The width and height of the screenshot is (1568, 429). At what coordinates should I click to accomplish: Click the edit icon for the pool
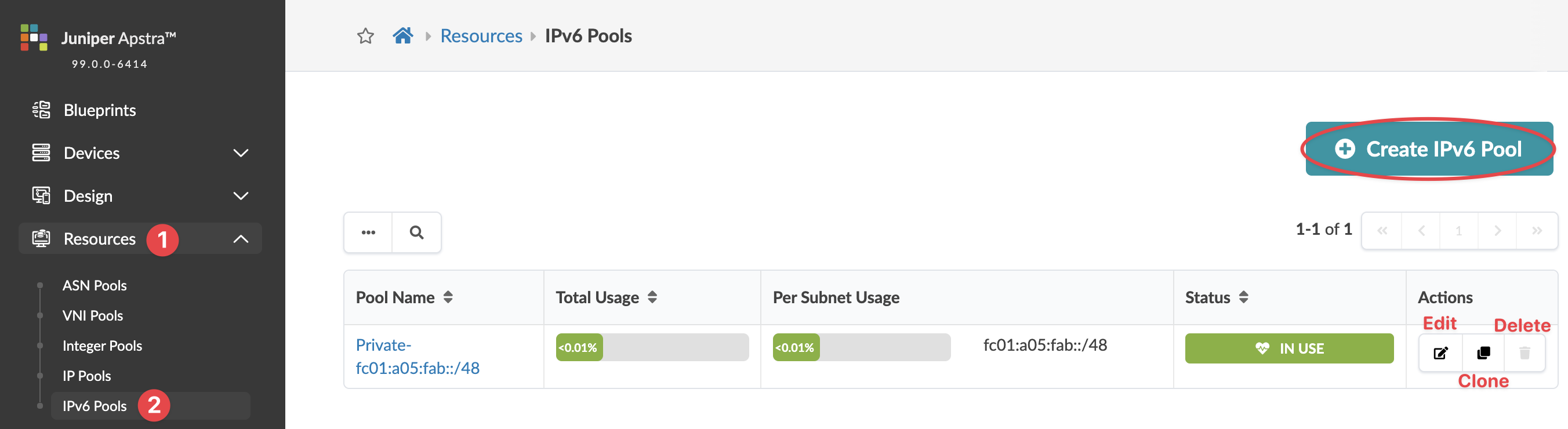coord(1440,353)
